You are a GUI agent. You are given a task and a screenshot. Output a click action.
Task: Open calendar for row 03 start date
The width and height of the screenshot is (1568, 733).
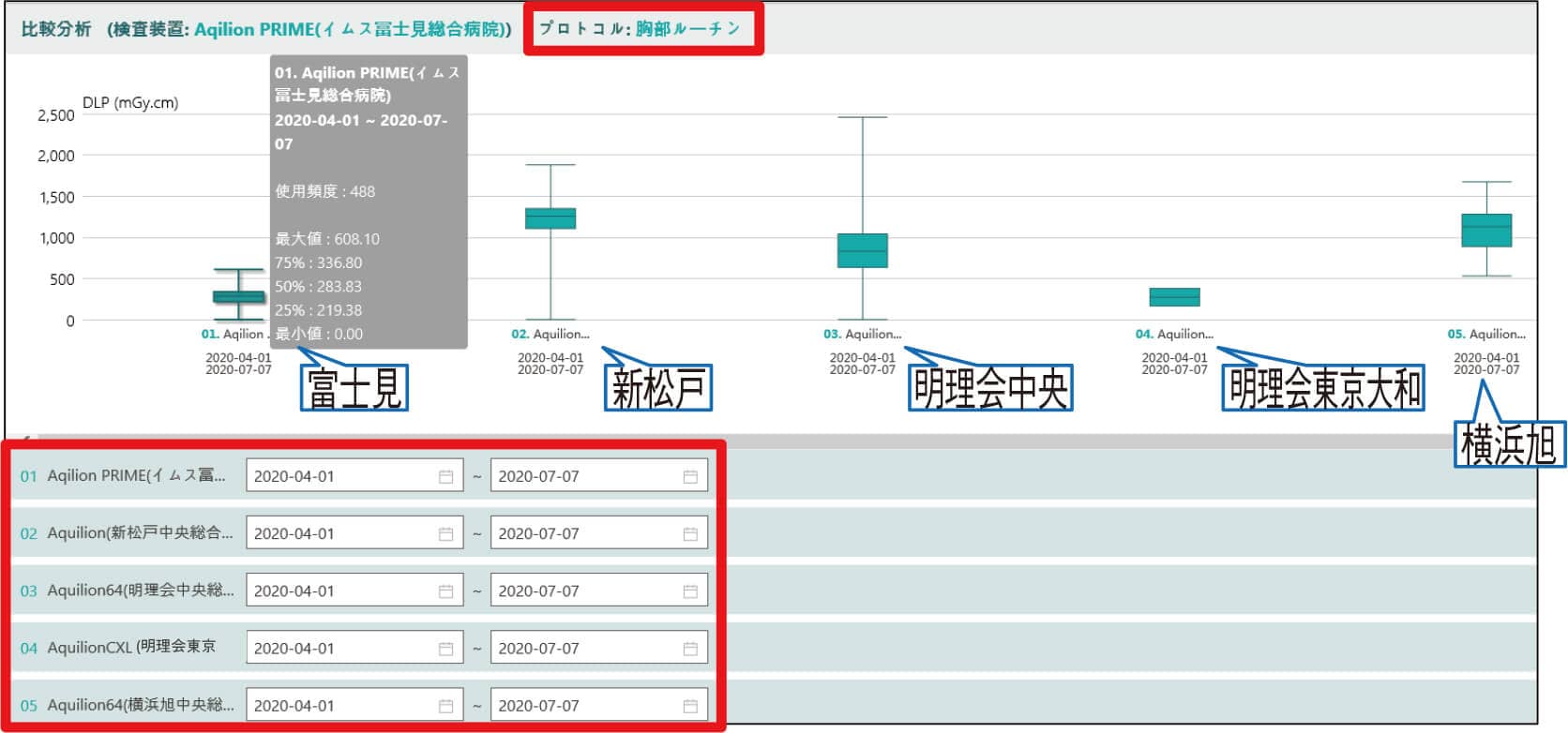[445, 591]
